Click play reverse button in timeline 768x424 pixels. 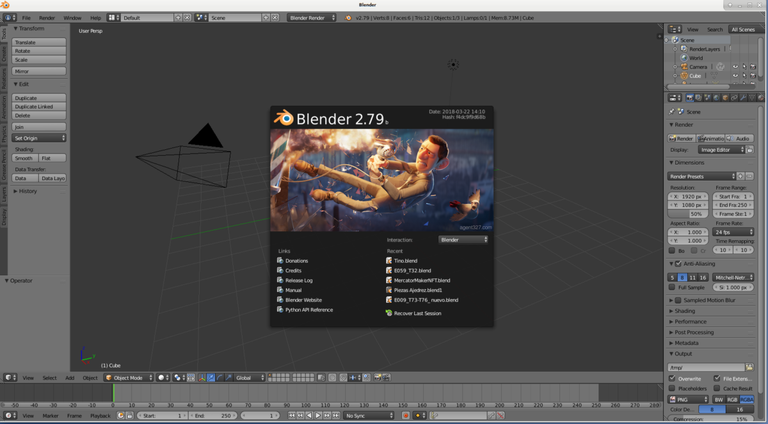(x=309, y=415)
